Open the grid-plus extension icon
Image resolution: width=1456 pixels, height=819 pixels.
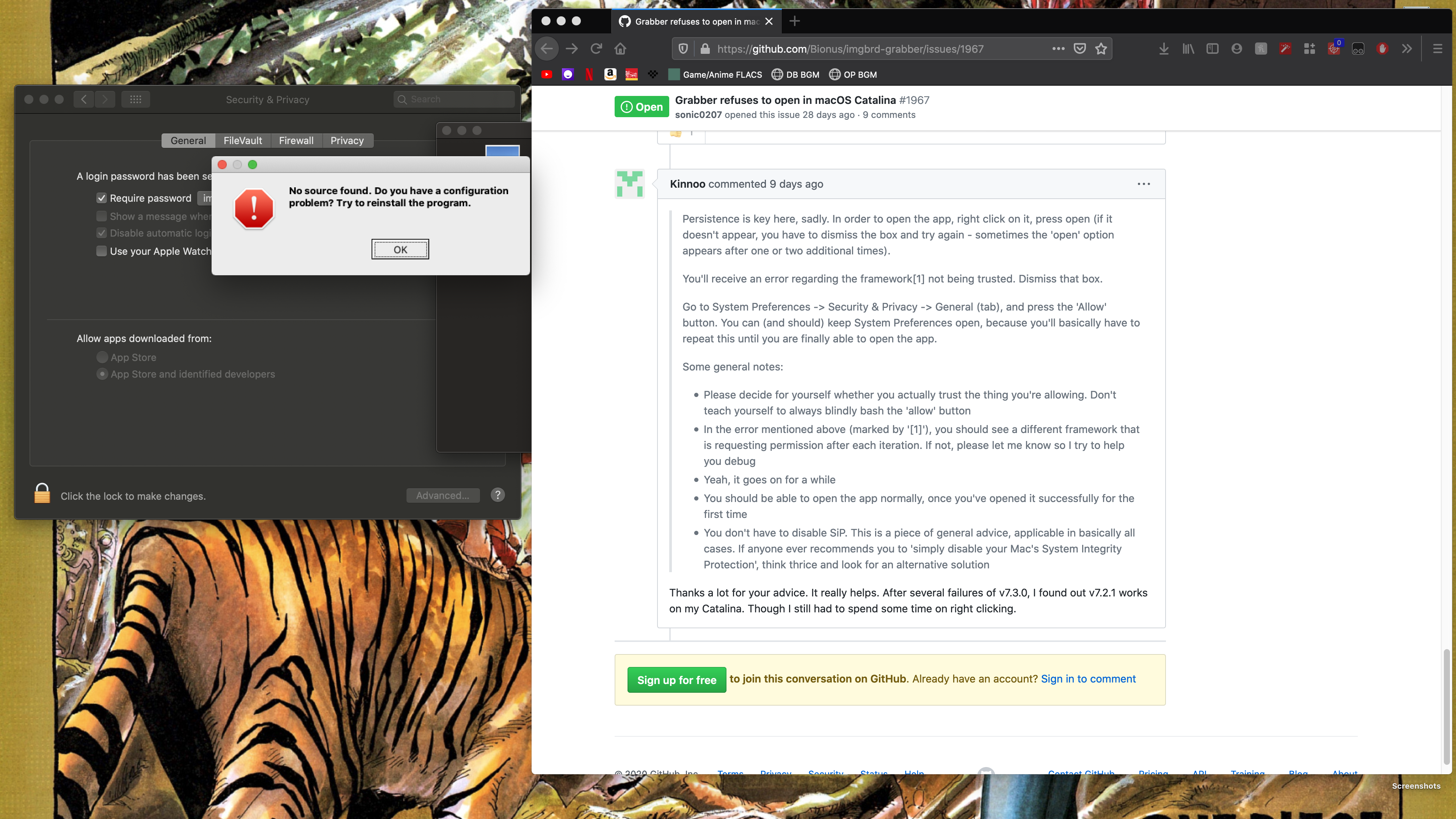coord(1310,49)
